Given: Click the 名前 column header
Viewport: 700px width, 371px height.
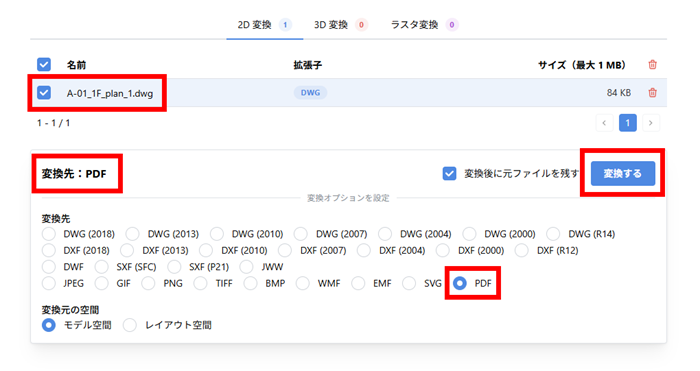Looking at the screenshot, I should (x=76, y=65).
